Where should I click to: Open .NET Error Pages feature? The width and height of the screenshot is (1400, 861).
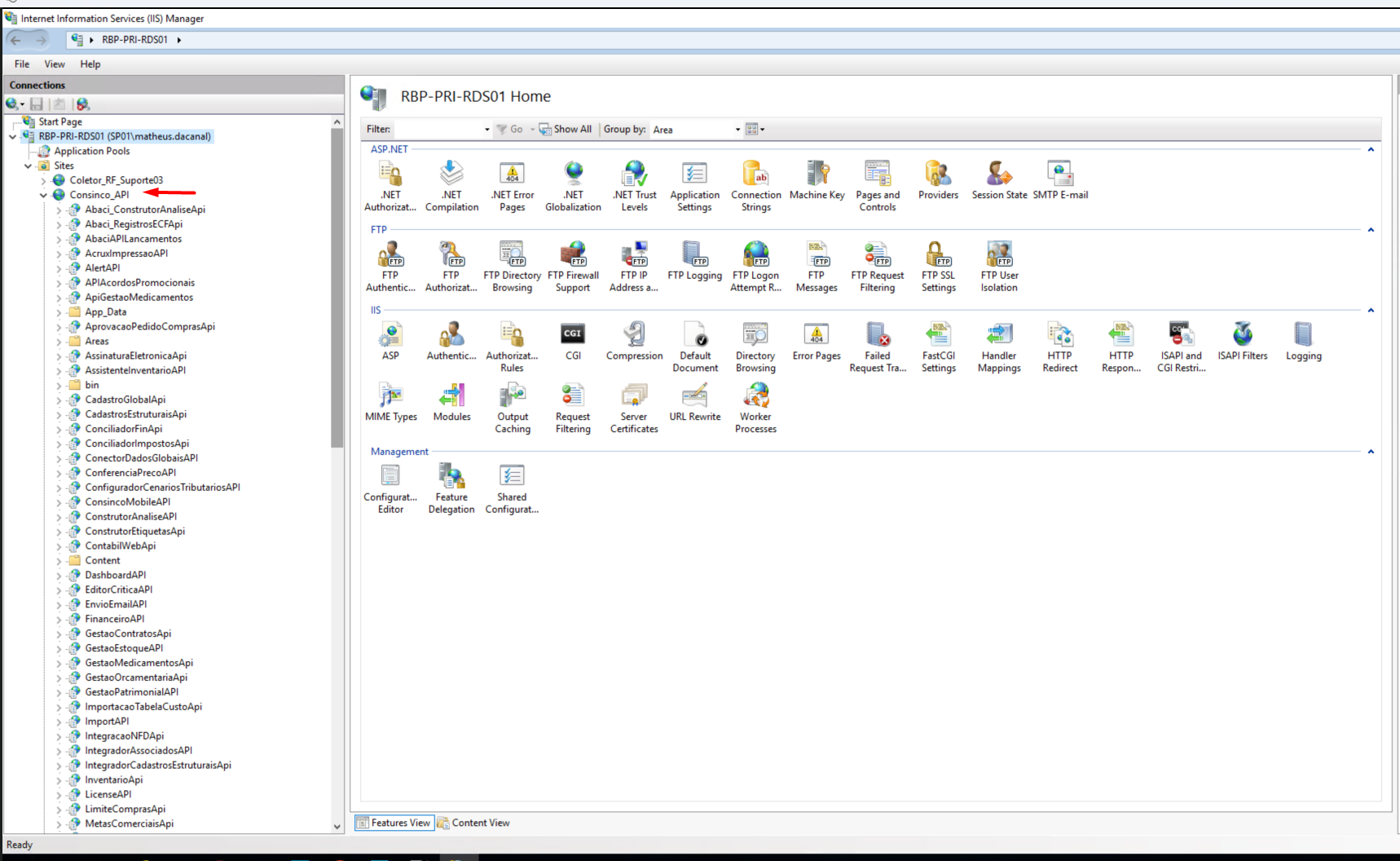513,186
